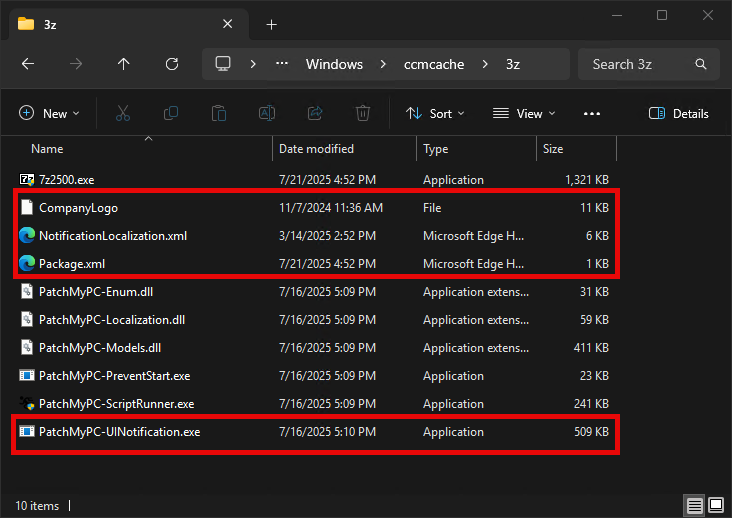
Task: Navigate to ccmcache in breadcrumb
Action: 434,64
